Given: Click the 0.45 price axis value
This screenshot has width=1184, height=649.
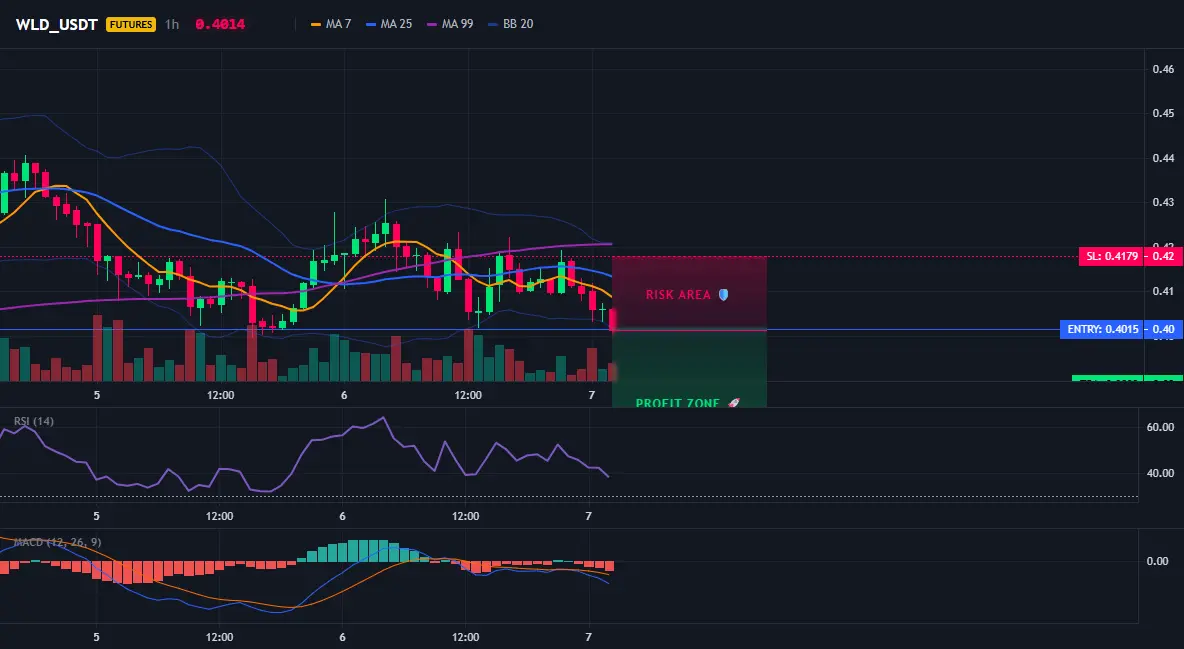Looking at the screenshot, I should (1163, 113).
